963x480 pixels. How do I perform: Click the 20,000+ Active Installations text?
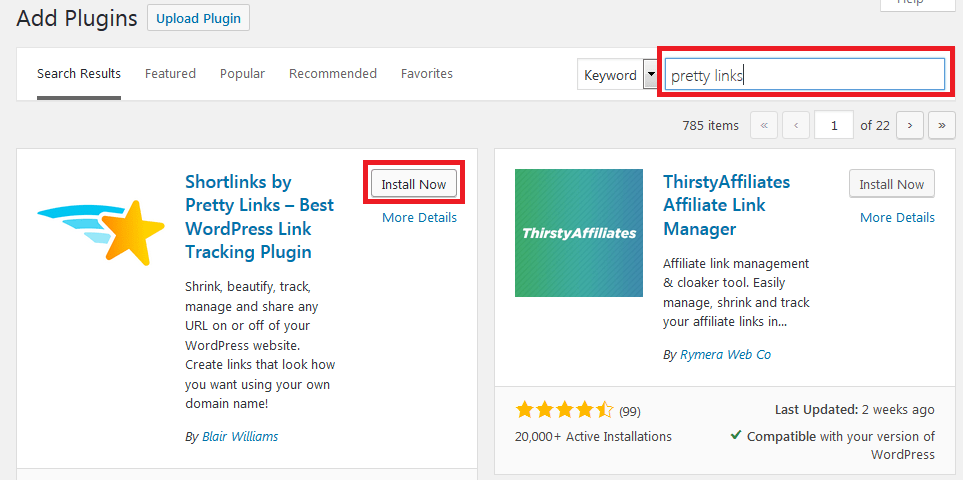click(x=593, y=437)
